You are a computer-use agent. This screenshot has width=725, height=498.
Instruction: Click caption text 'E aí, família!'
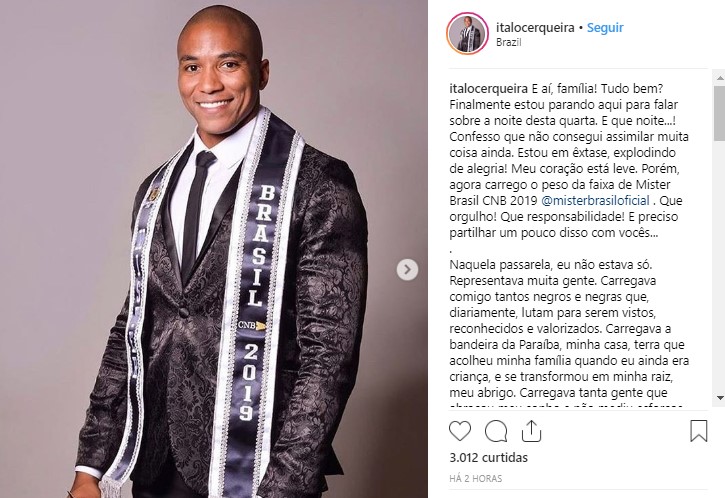click(x=563, y=88)
